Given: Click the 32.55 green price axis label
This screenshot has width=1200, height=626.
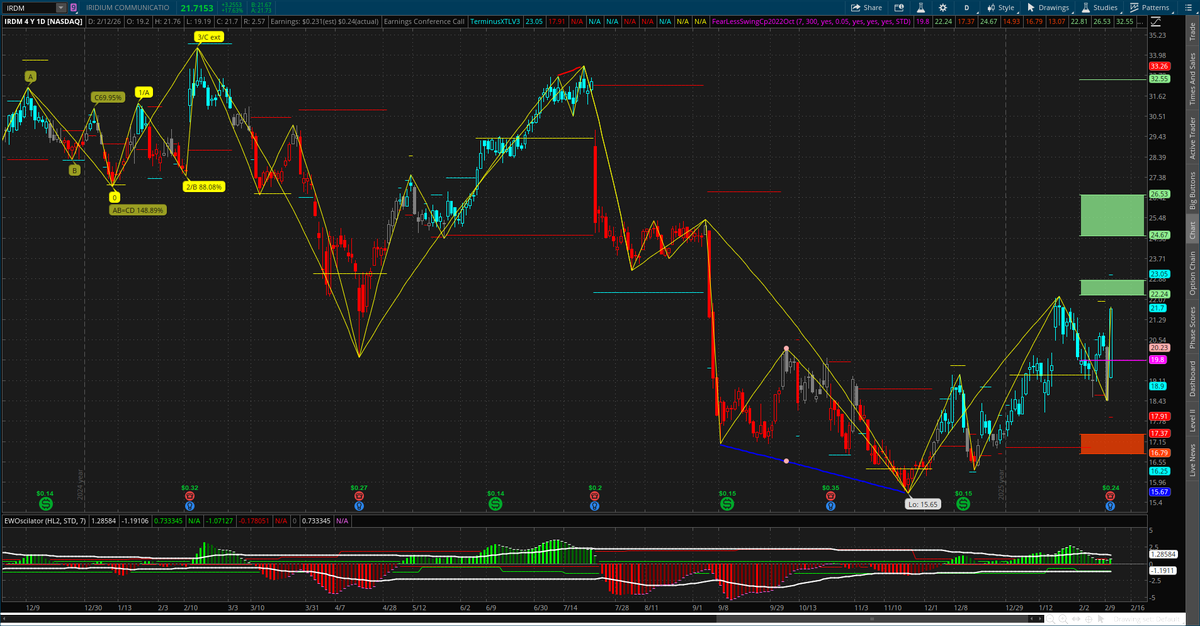Looking at the screenshot, I should (x=1160, y=77).
